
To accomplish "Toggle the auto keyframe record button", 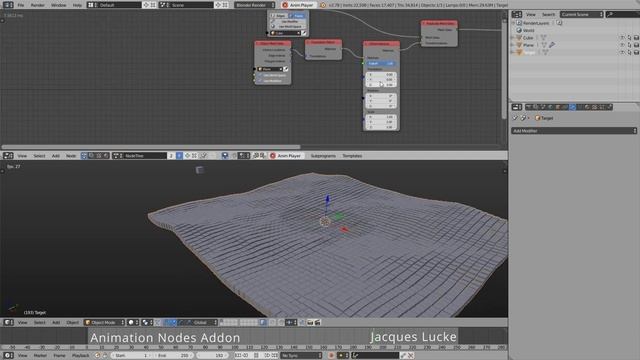I will [331, 356].
